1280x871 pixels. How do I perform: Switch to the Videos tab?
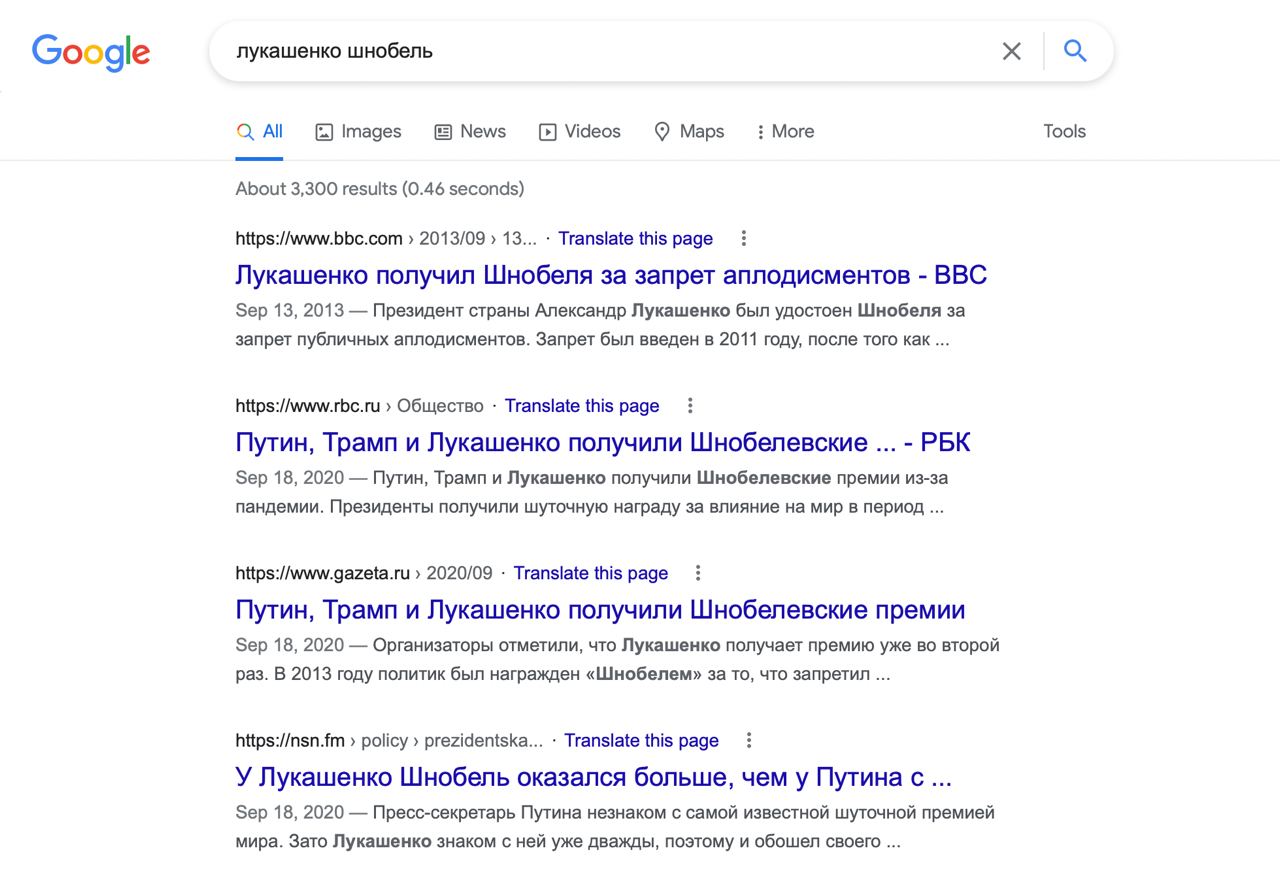click(x=580, y=131)
